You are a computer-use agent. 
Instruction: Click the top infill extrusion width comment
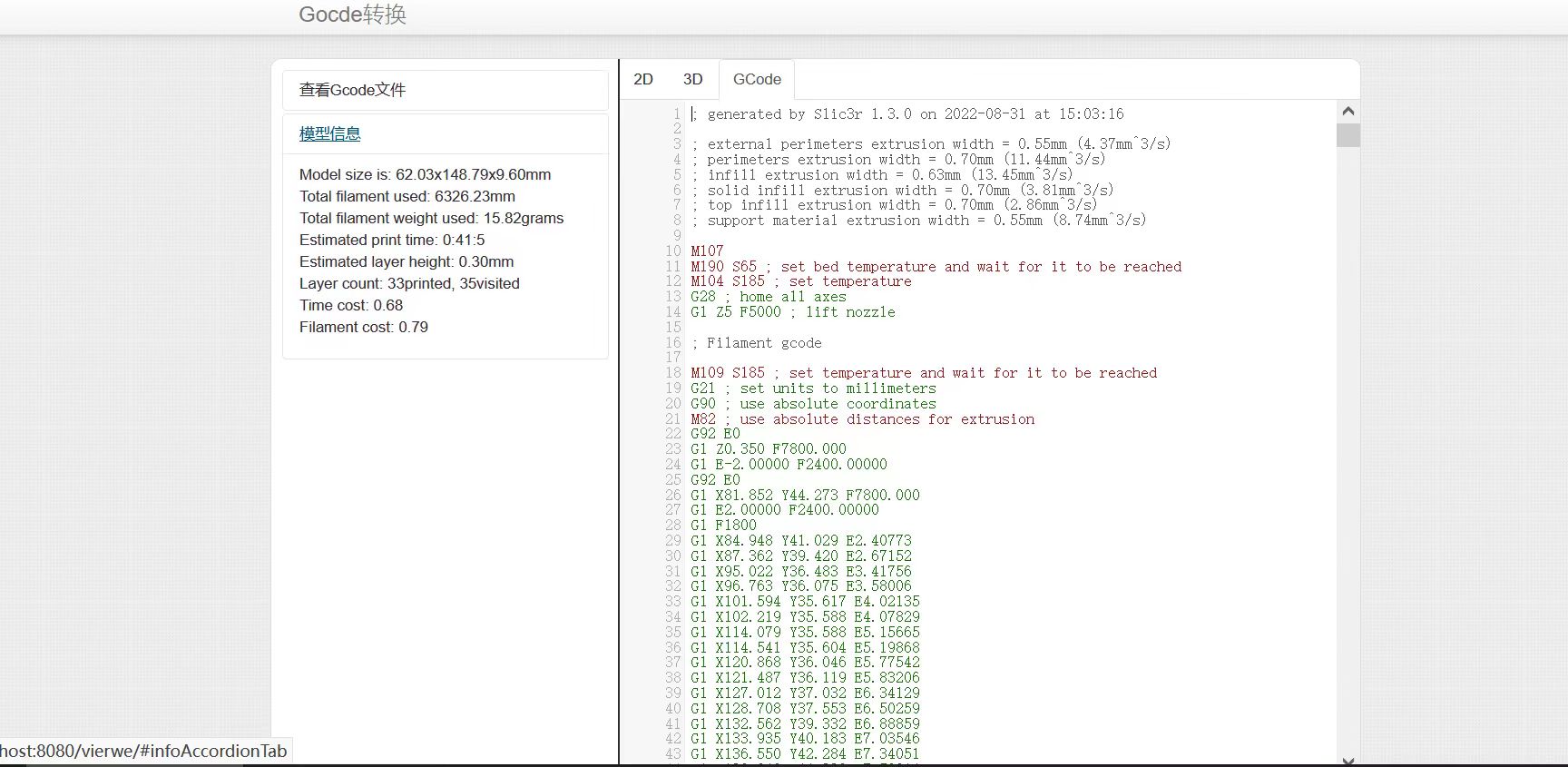pos(894,205)
